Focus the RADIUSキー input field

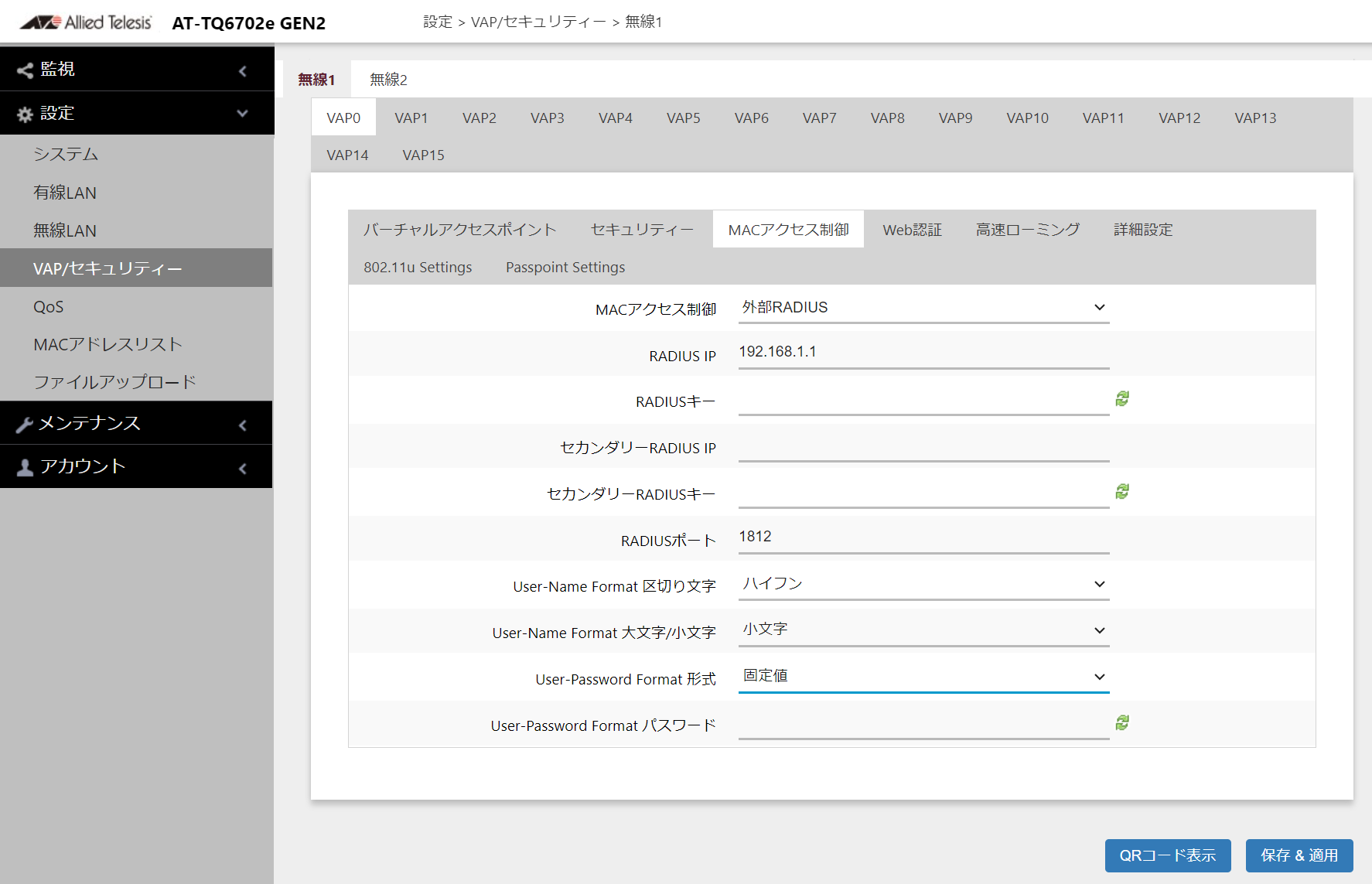click(923, 399)
